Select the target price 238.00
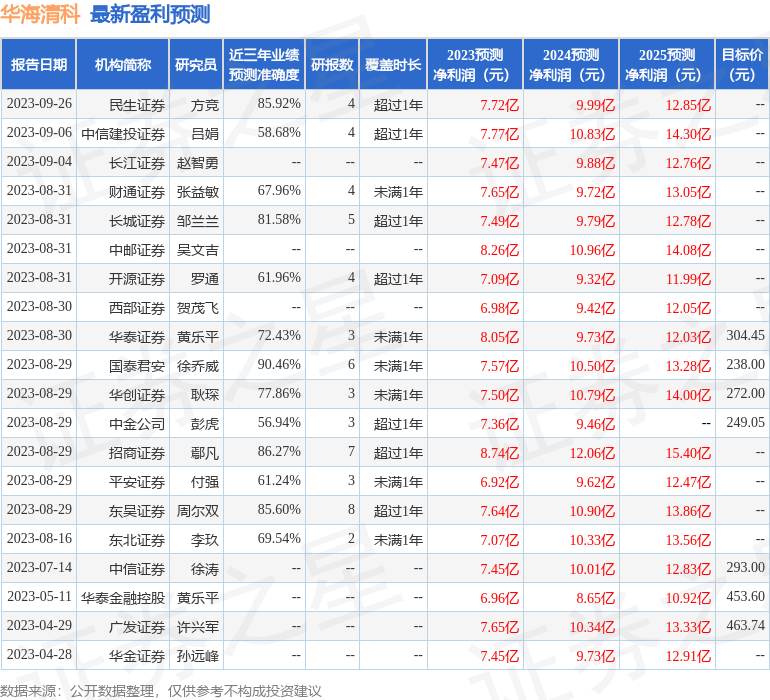This screenshot has height=700, width=770. point(745,364)
